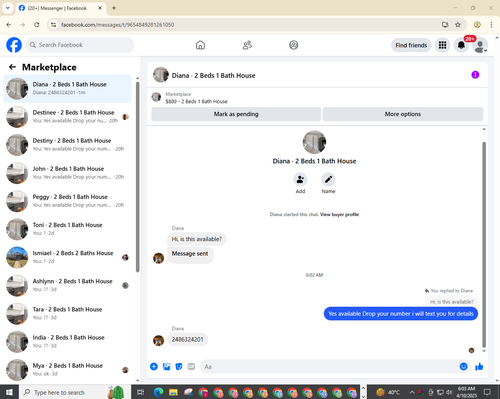Open Microsoft Edge from taskbar
Screen dimensions: 500x399
tap(158, 392)
